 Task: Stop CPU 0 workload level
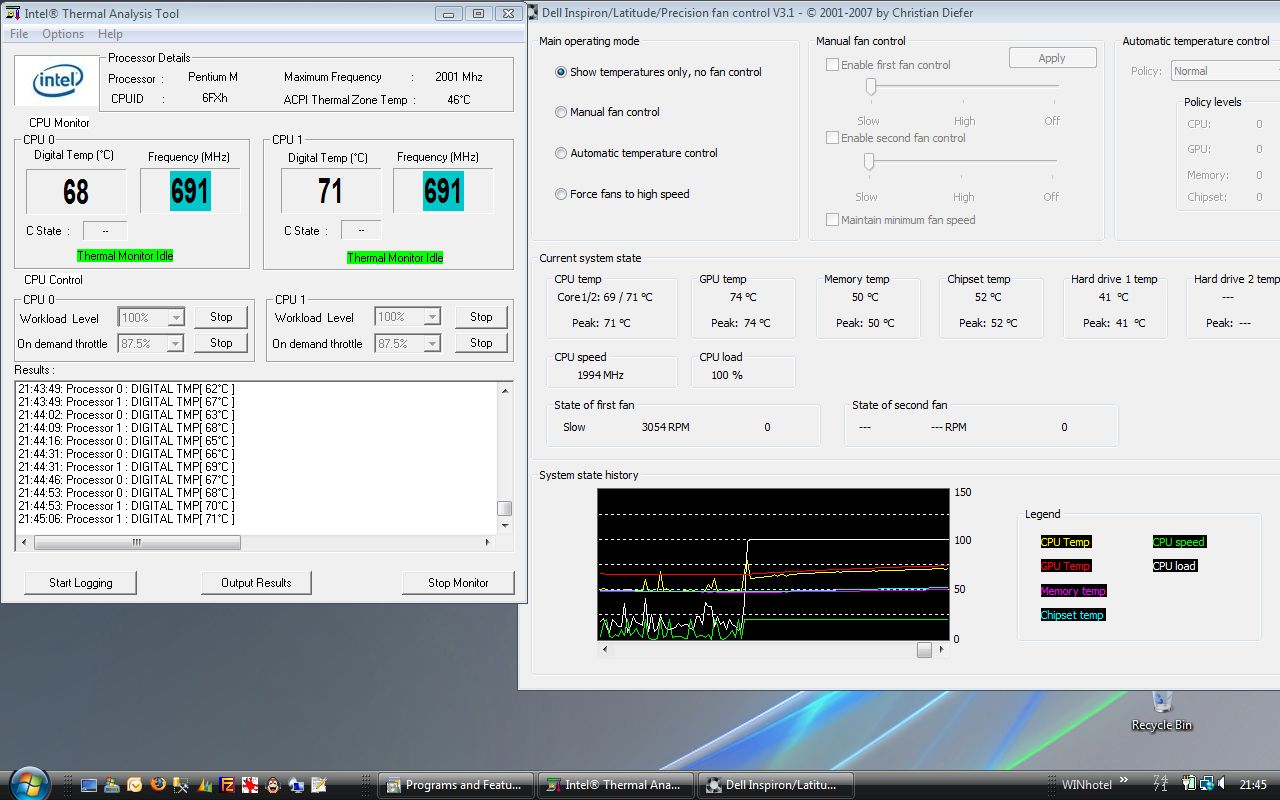(x=221, y=317)
